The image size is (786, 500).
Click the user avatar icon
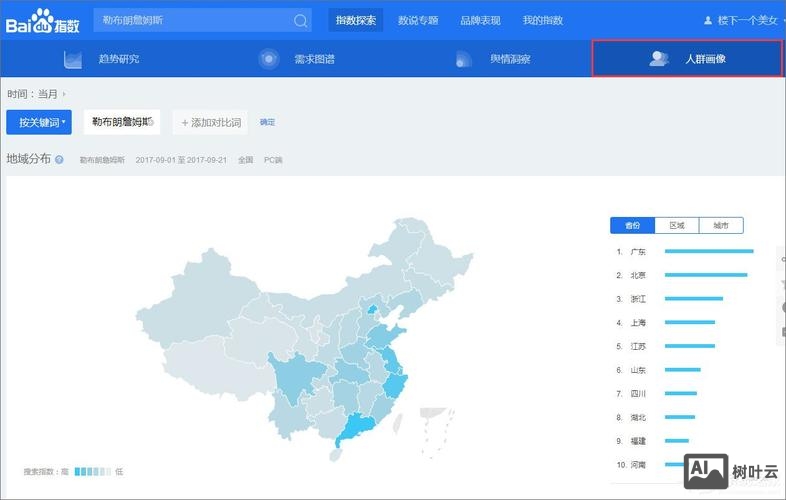708,21
